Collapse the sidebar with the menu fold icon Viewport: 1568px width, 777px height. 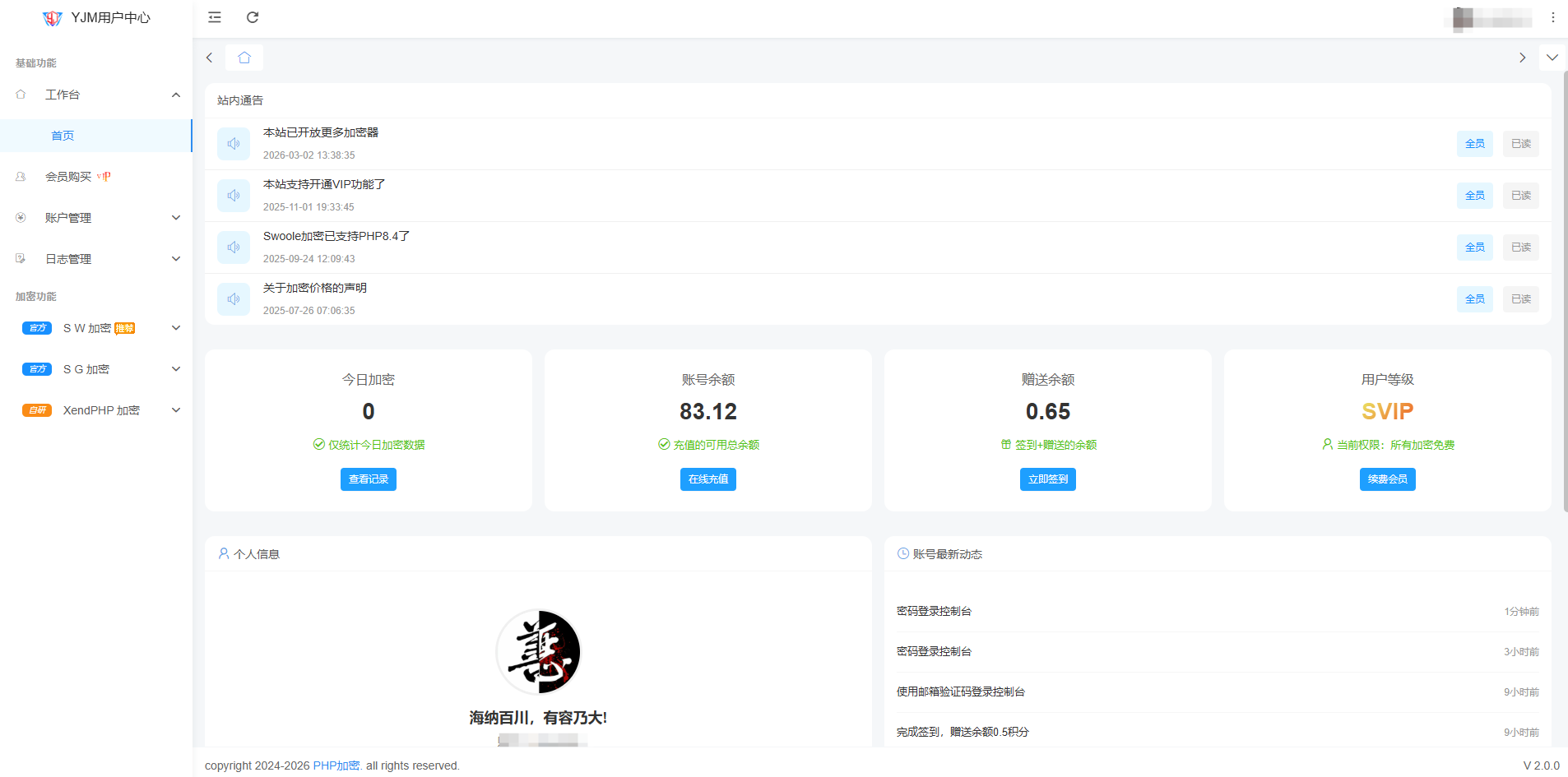pos(215,17)
